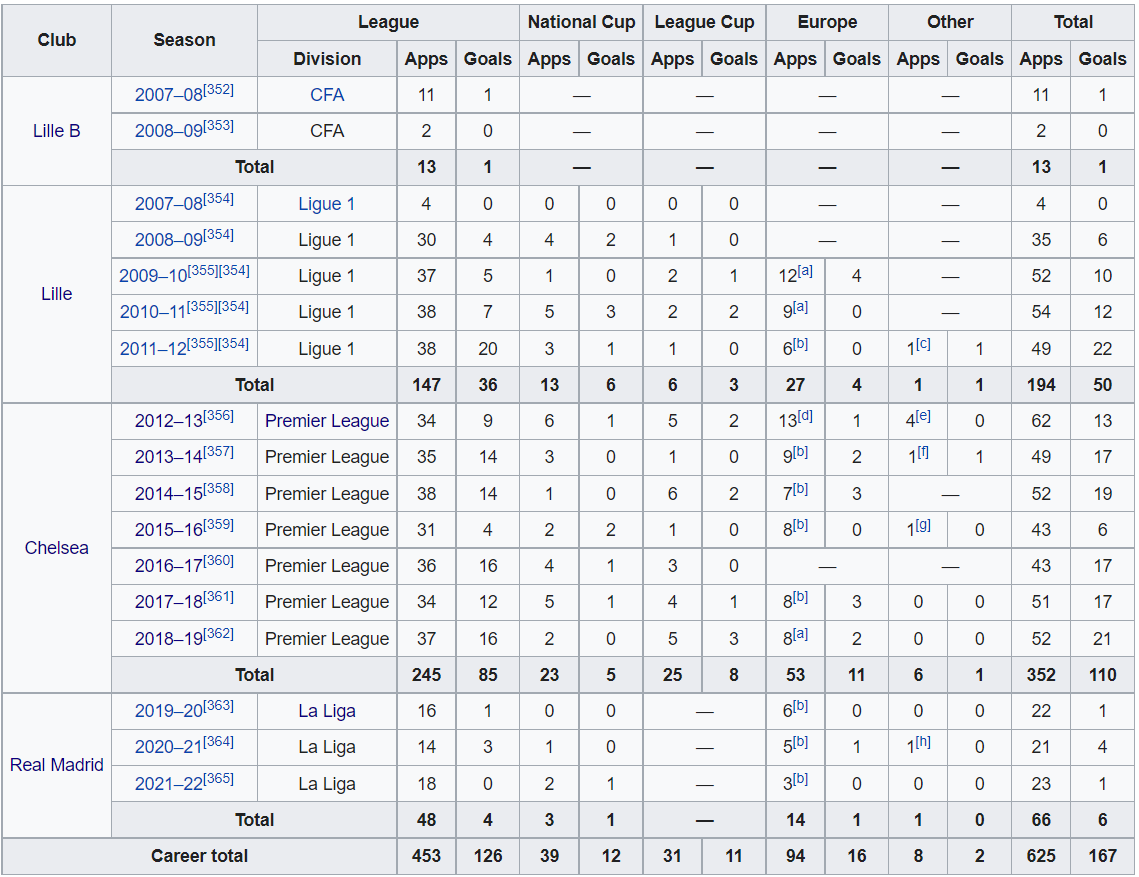Select career league goals value 126

[487, 856]
